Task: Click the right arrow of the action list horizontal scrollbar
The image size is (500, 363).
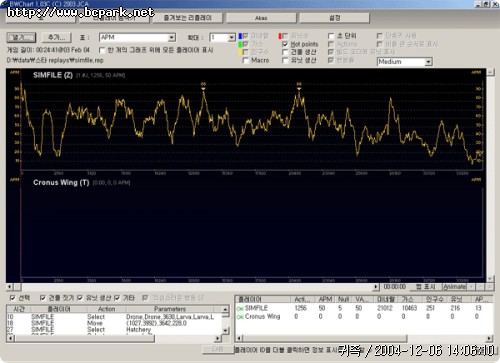Action: point(218,338)
